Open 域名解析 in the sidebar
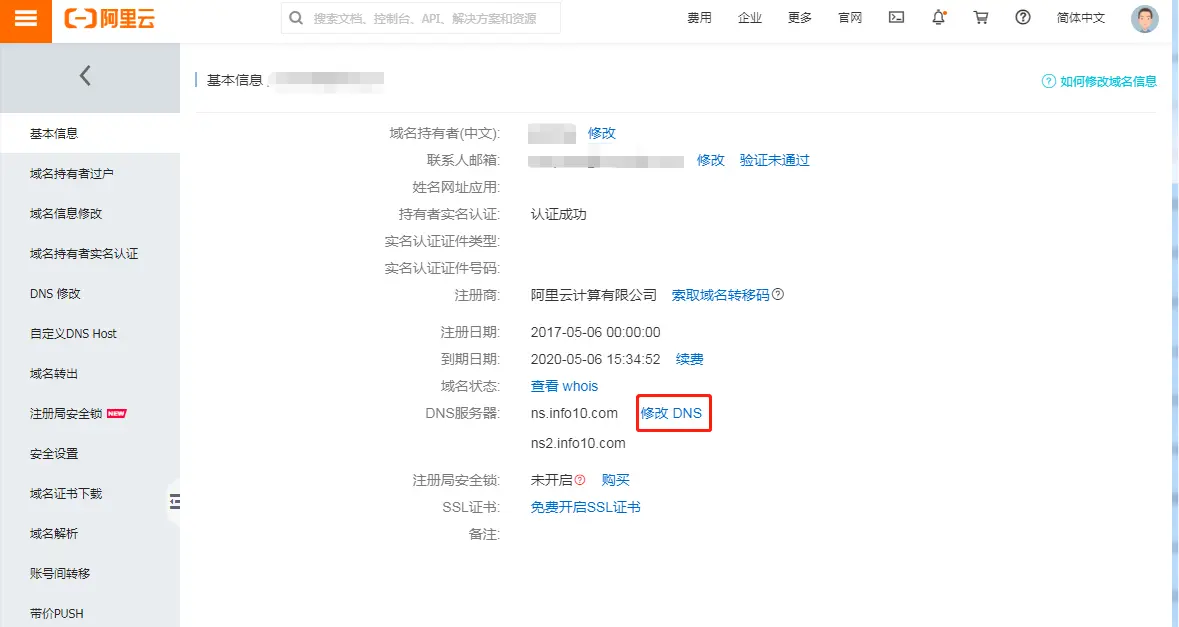1179x627 pixels. pos(54,534)
